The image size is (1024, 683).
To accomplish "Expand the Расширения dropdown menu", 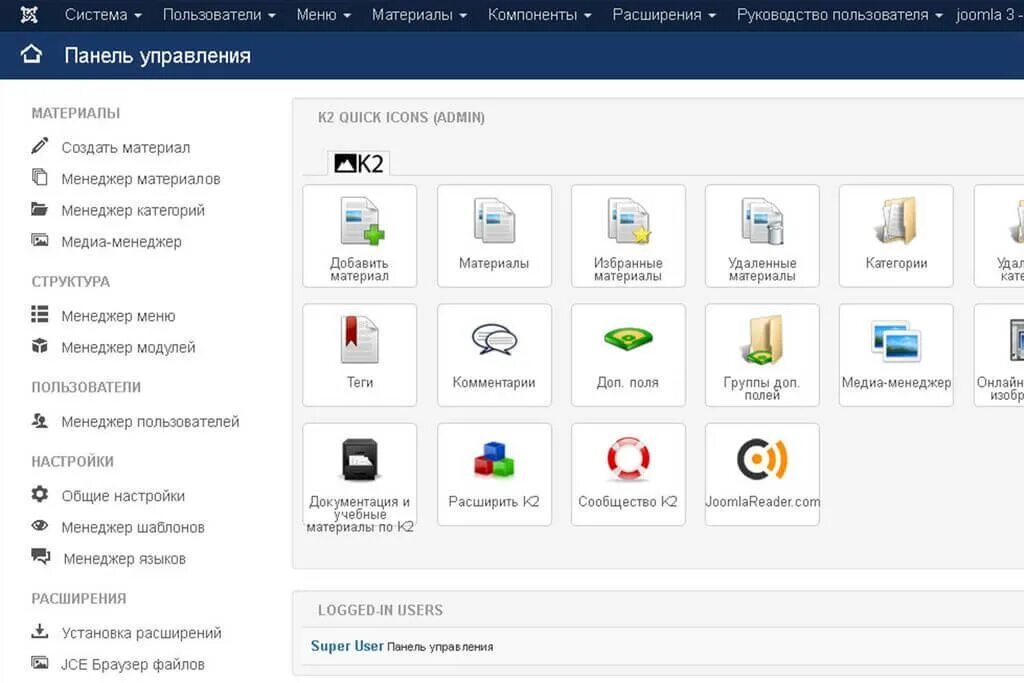I will point(664,14).
